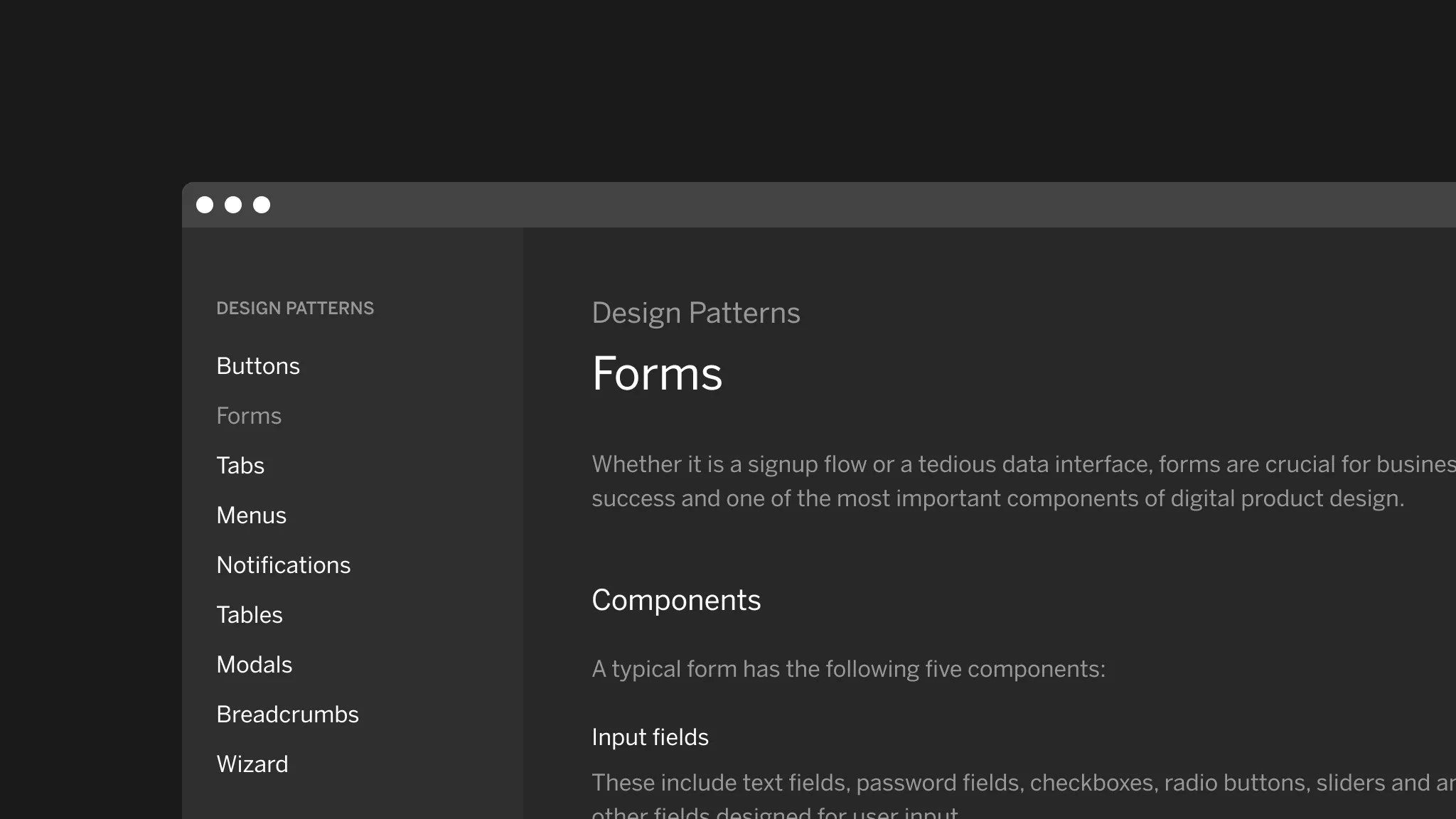
Task: Open the Buttons pattern page
Action: click(258, 366)
